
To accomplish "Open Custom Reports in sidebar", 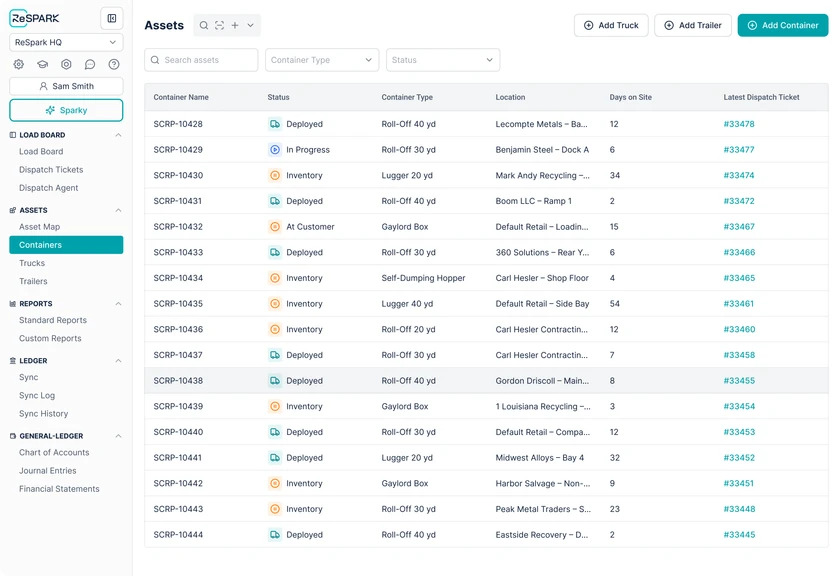I will click(x=50, y=338).
